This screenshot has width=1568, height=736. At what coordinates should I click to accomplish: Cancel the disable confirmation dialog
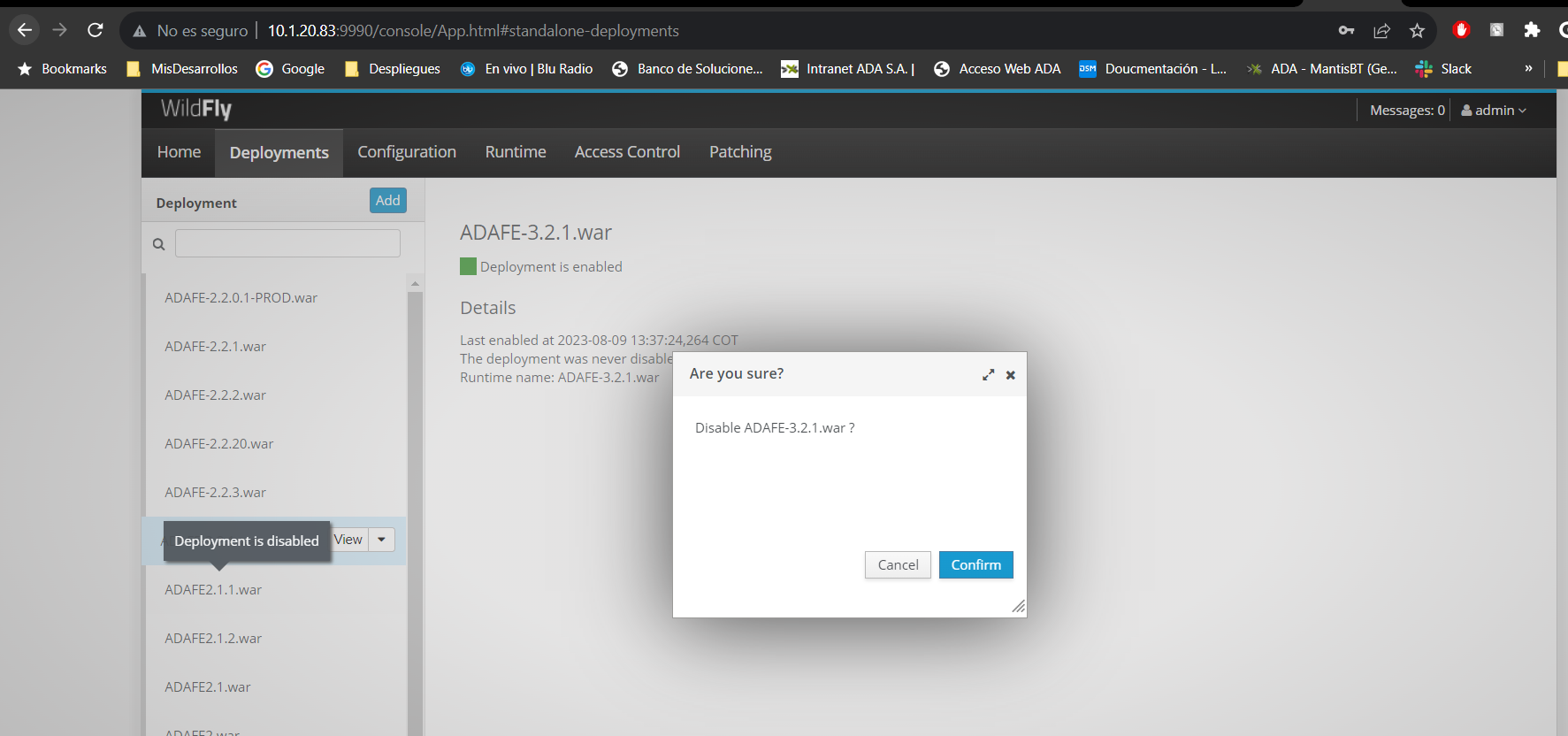tap(898, 564)
